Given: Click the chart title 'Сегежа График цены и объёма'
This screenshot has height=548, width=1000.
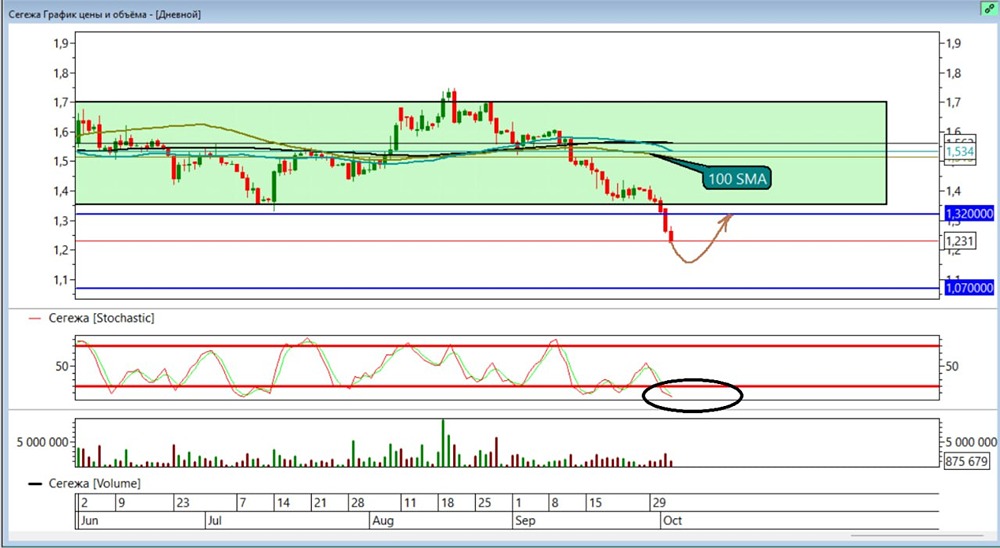Looking at the screenshot, I should coord(76,14).
